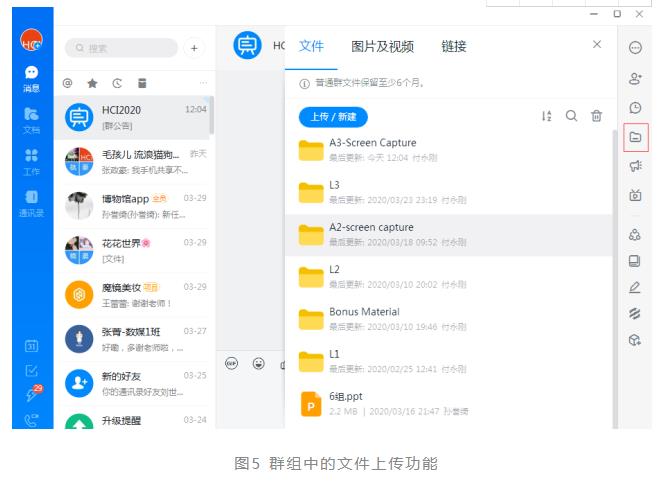Image resolution: width=660 pixels, height=484 pixels.
Task: Click the plus button beside search box
Action: [194, 47]
